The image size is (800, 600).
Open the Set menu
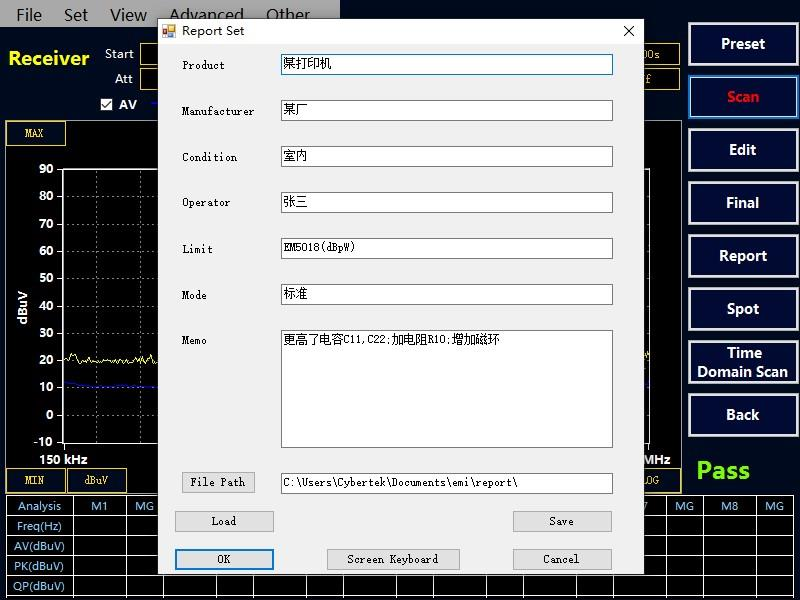(76, 15)
